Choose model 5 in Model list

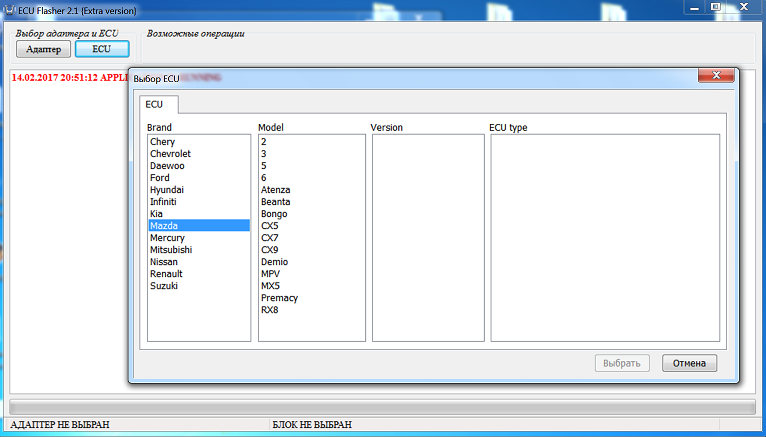coord(312,166)
